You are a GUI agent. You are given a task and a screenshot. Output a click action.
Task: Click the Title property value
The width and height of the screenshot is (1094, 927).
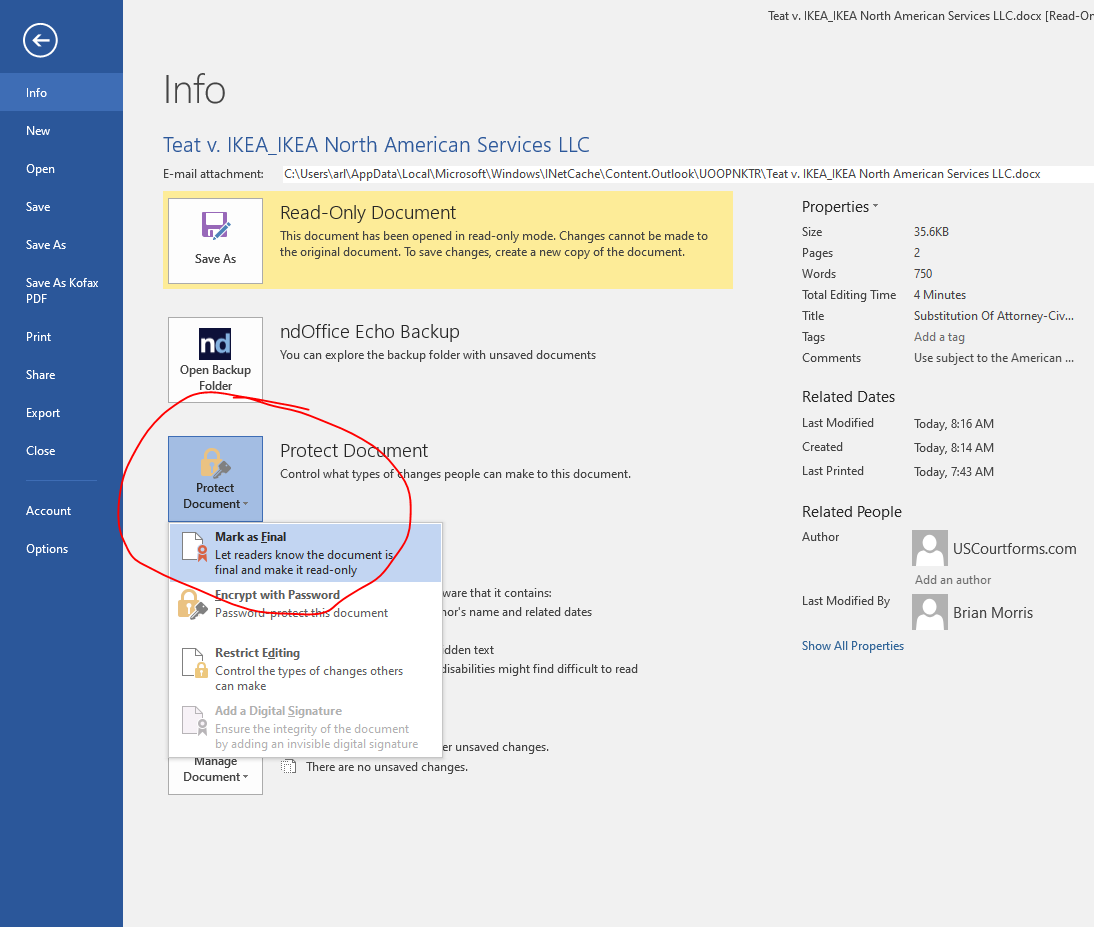click(994, 316)
